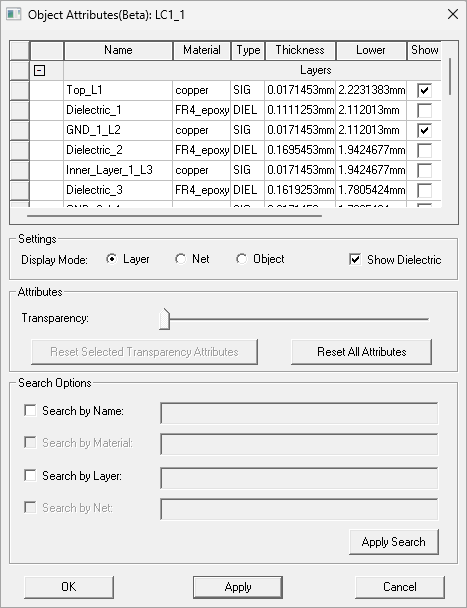Toggle Show checkbox for Top_L1 layer

point(424,90)
